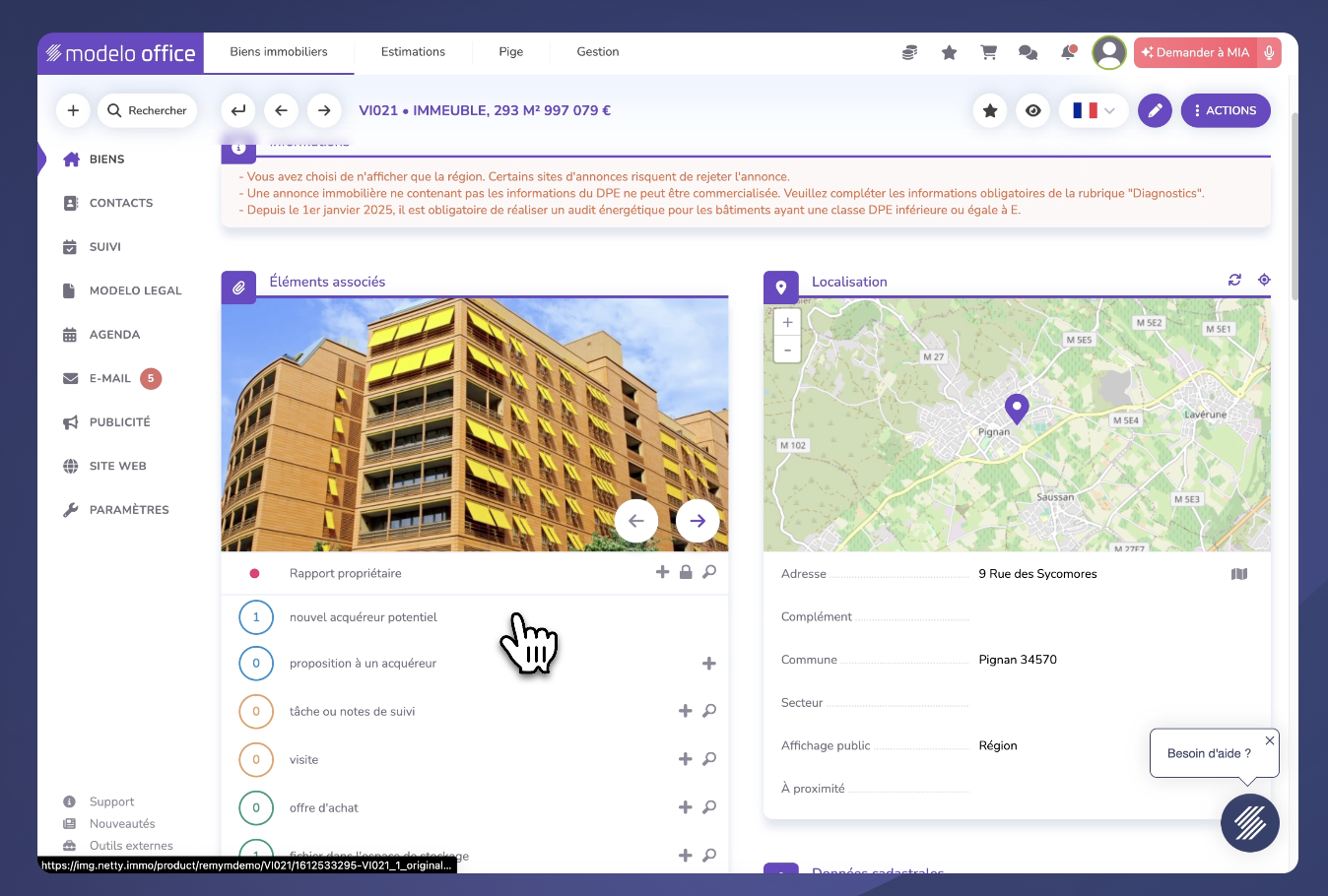Open messages using the chat bubbles icon
The width and height of the screenshot is (1328, 896).
1028,52
